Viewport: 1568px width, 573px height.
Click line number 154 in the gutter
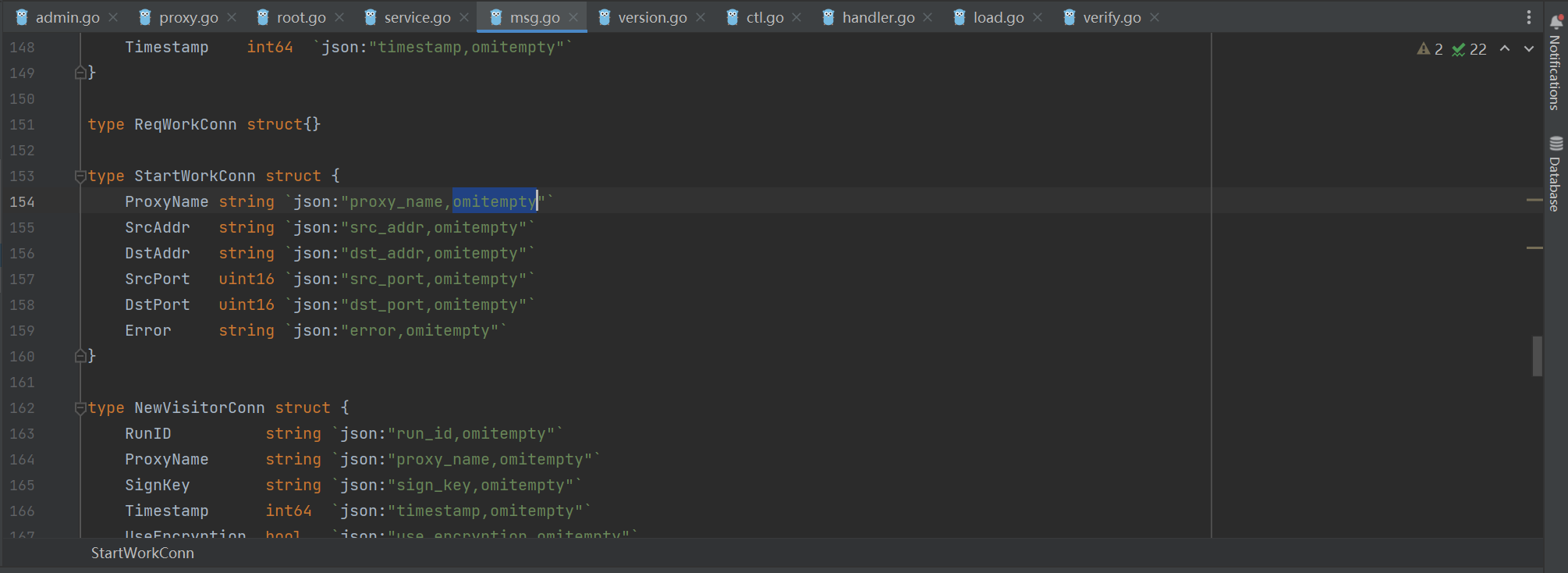22,202
